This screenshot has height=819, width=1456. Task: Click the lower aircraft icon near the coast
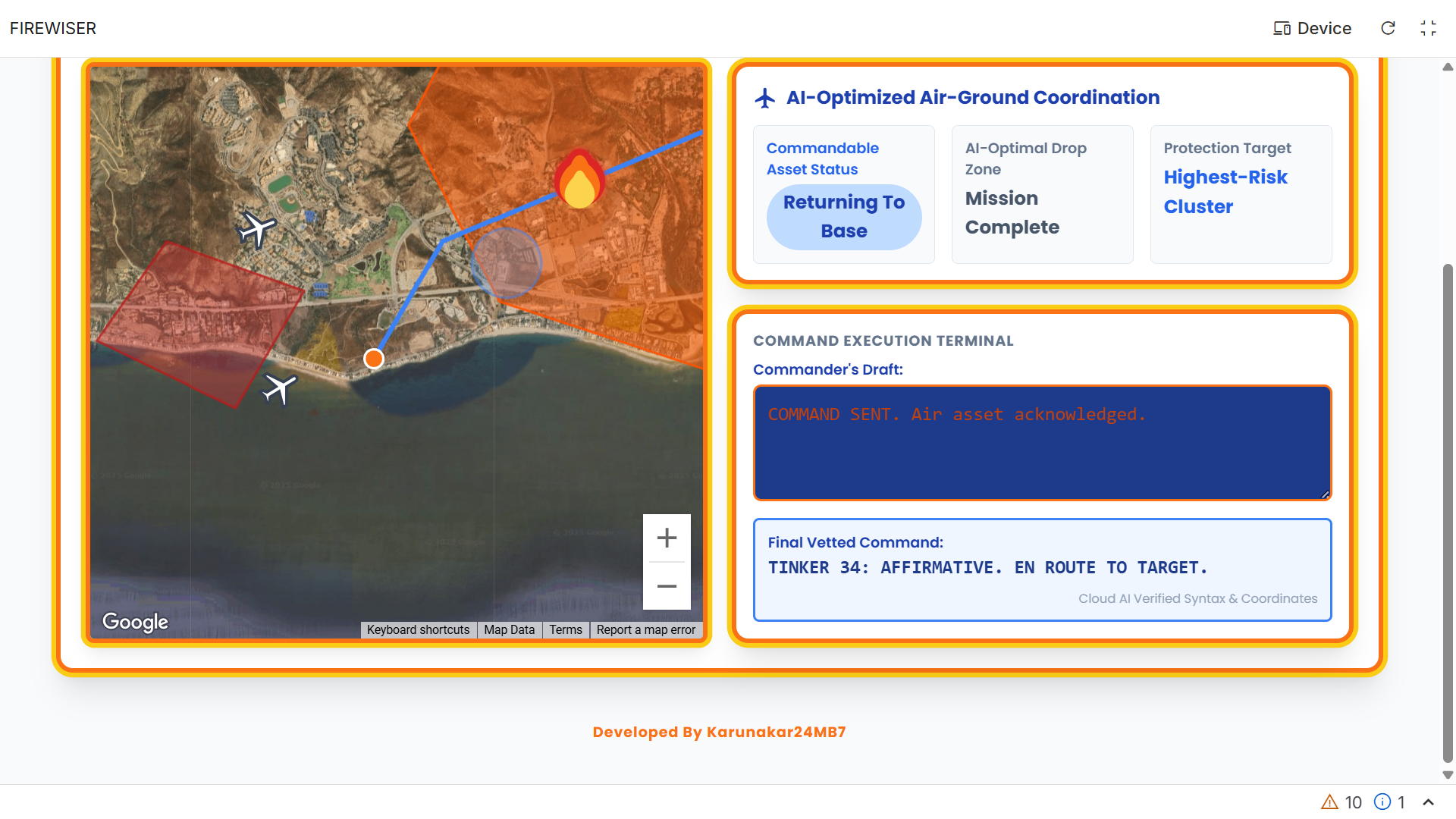pyautogui.click(x=280, y=389)
